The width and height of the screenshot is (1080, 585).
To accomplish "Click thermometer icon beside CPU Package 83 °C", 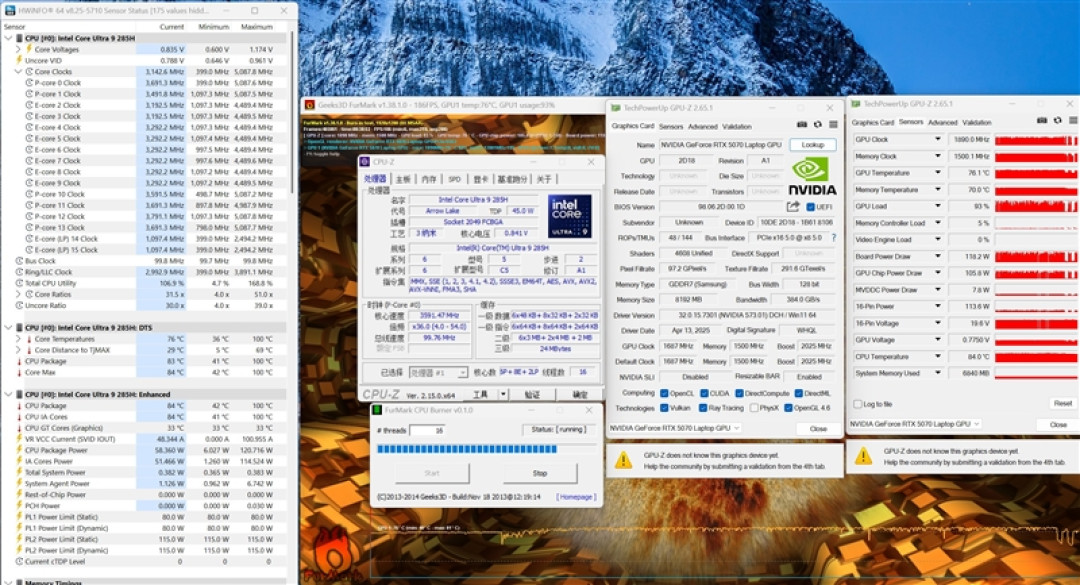I will click(x=19, y=361).
